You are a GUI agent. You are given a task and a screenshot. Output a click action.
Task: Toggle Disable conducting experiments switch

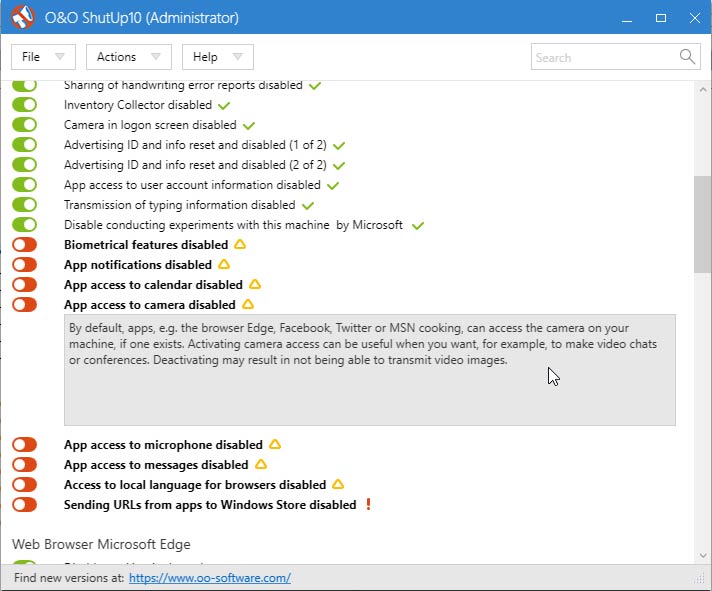25,225
